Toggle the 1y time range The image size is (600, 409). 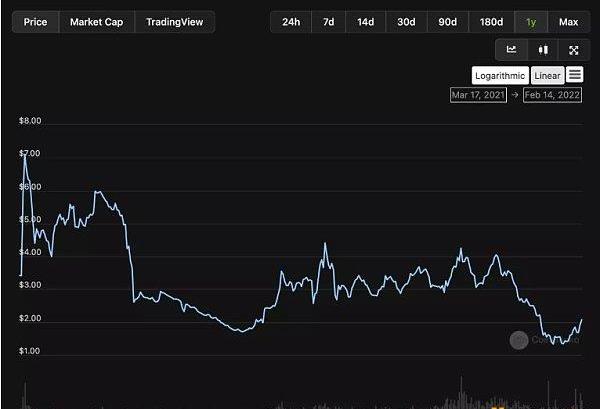[531, 22]
